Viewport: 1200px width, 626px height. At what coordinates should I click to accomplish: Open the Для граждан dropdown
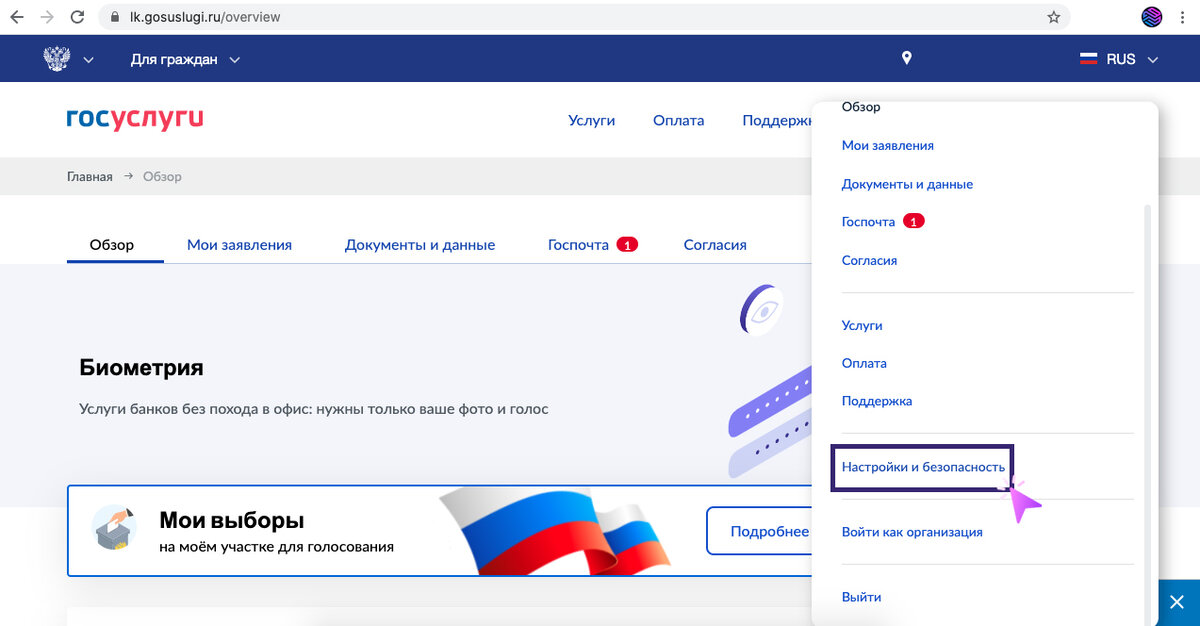pos(185,60)
